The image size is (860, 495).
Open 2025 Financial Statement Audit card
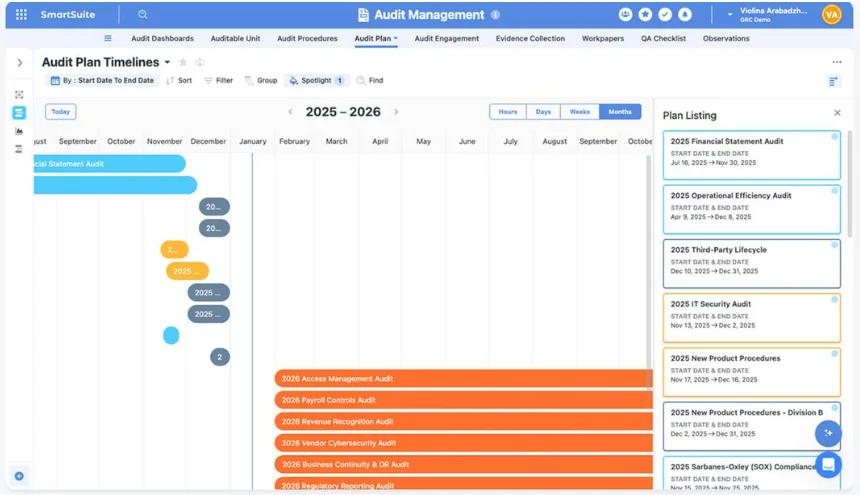coord(751,155)
